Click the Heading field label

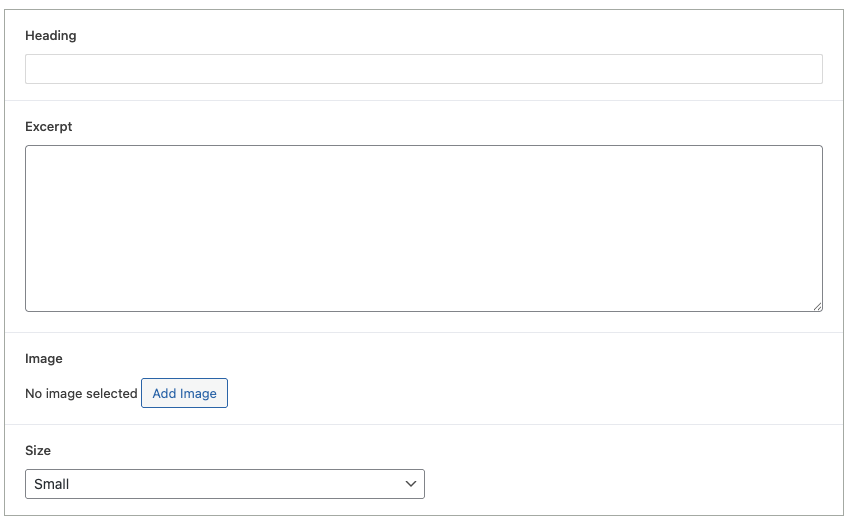tap(51, 36)
